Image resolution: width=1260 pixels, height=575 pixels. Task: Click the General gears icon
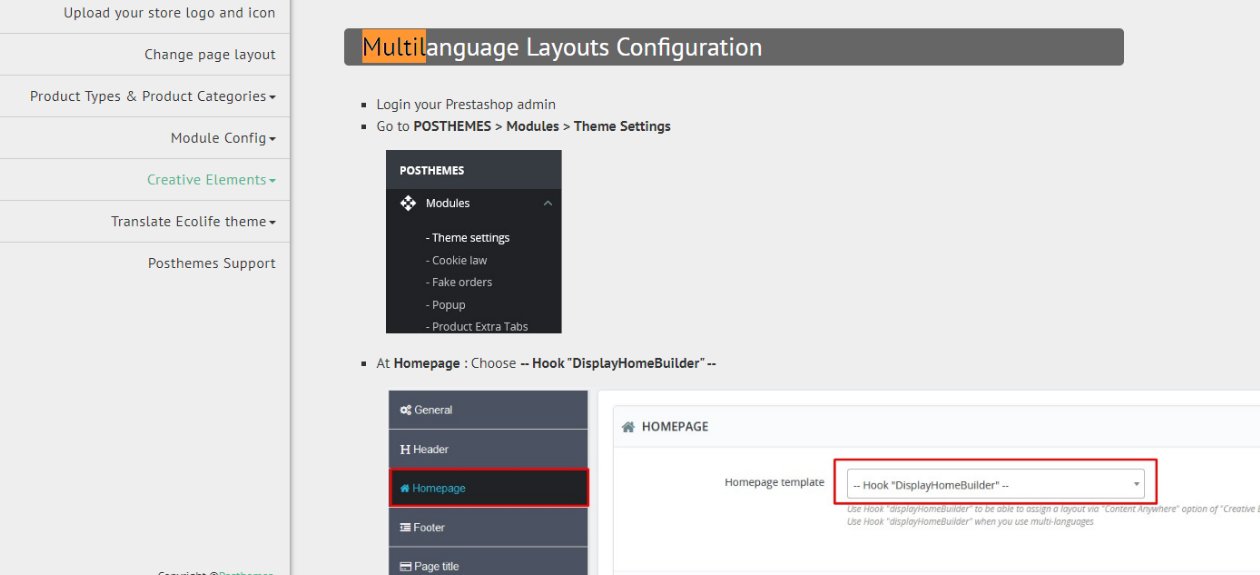click(405, 410)
